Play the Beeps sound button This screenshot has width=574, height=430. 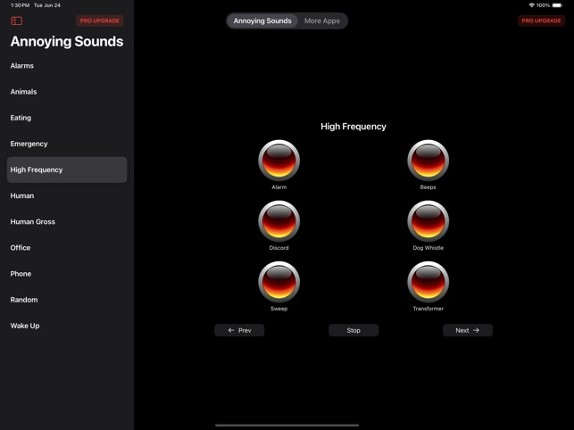coord(428,160)
